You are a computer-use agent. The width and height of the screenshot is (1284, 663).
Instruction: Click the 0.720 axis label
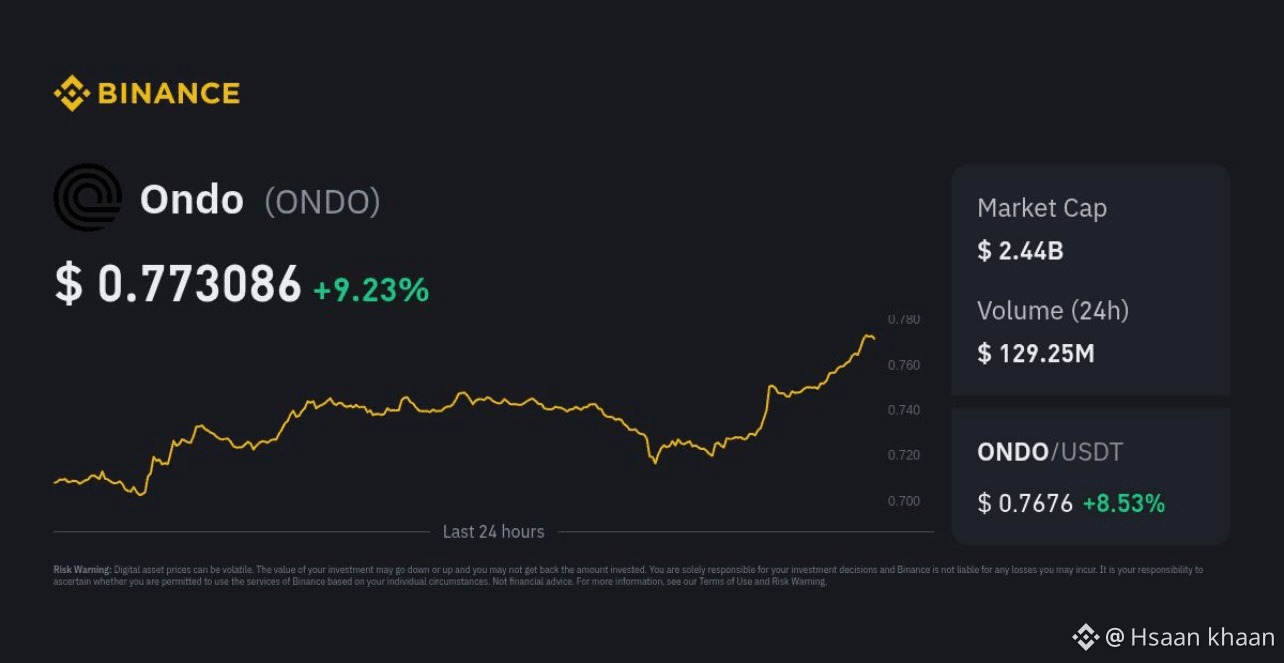pos(904,456)
